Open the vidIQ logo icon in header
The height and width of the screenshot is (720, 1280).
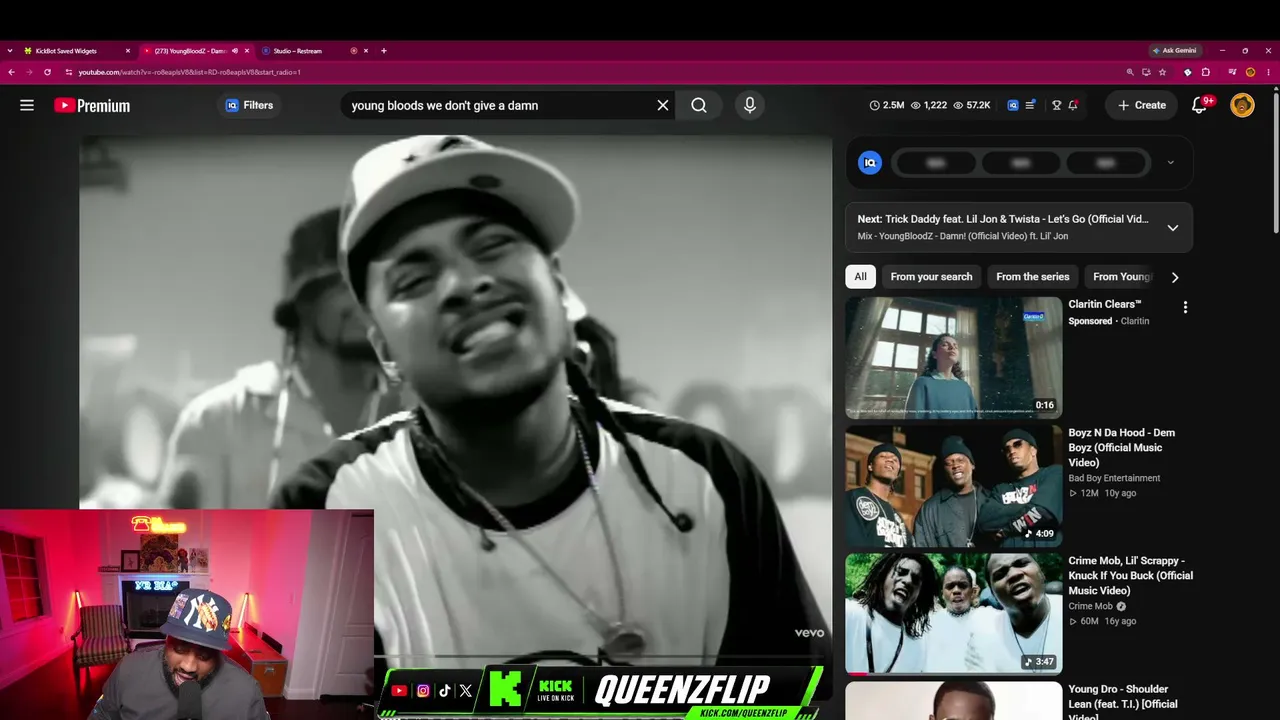(x=1013, y=105)
